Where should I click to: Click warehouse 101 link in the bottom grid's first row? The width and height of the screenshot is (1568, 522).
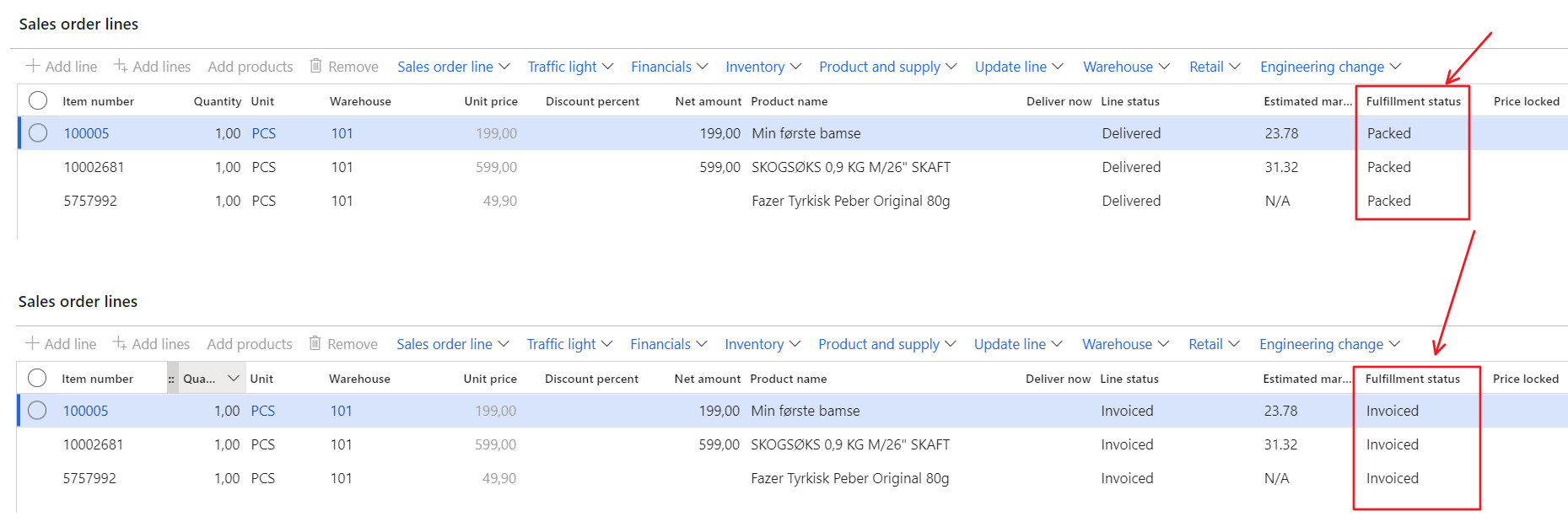click(341, 411)
